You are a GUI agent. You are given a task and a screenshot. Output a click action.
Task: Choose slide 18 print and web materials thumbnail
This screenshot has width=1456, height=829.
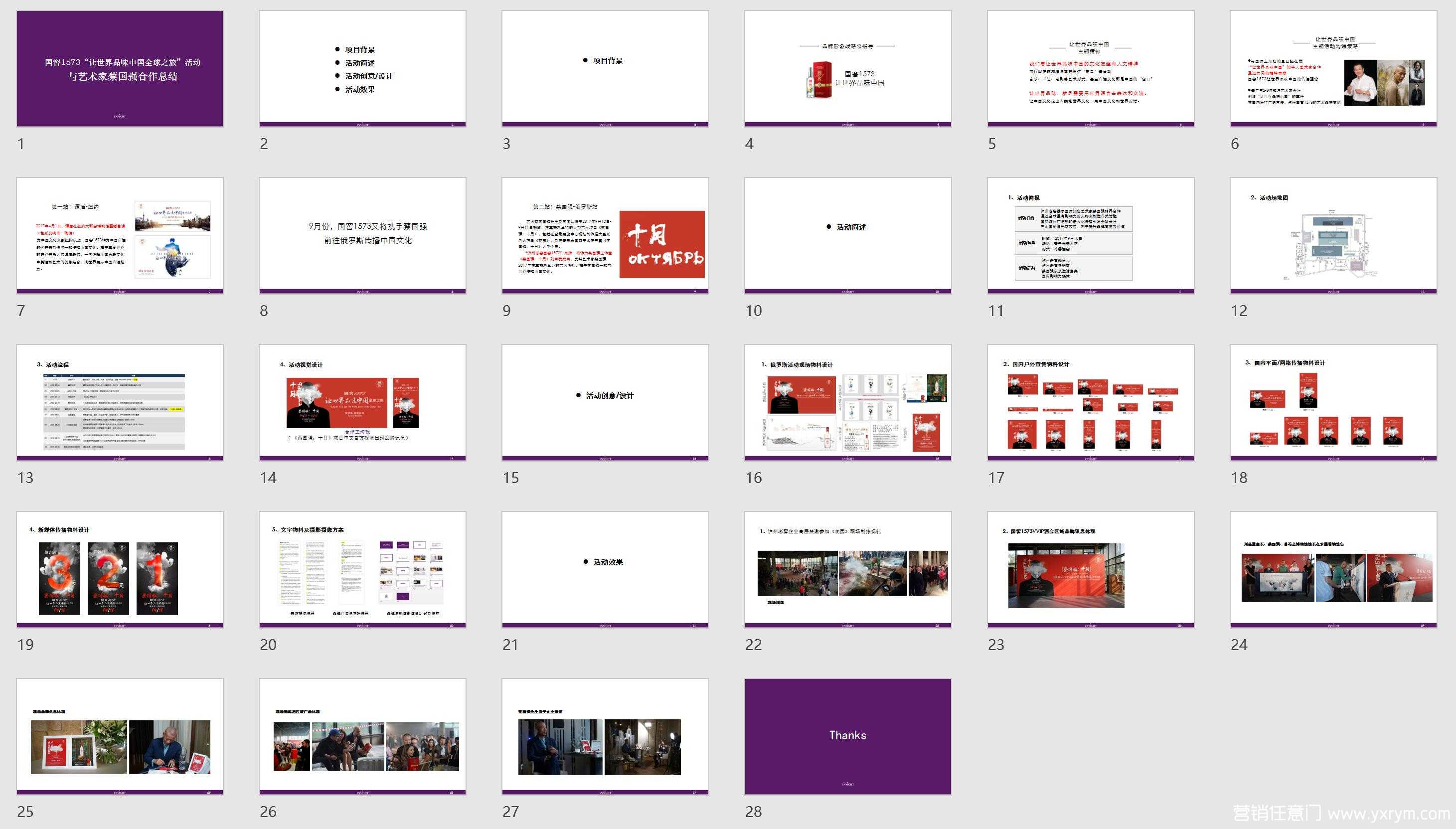(x=1333, y=402)
